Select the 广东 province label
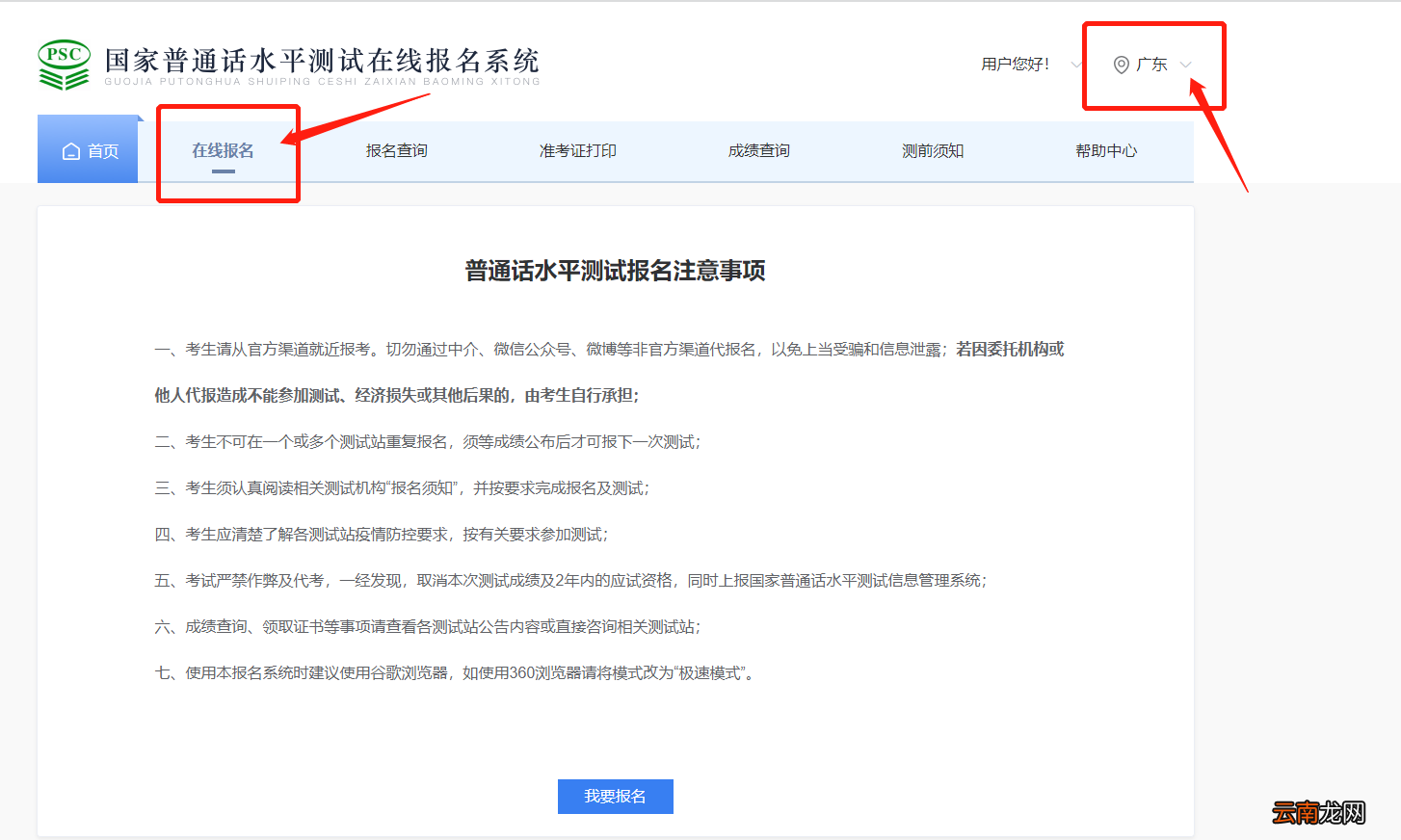 pos(1151,65)
